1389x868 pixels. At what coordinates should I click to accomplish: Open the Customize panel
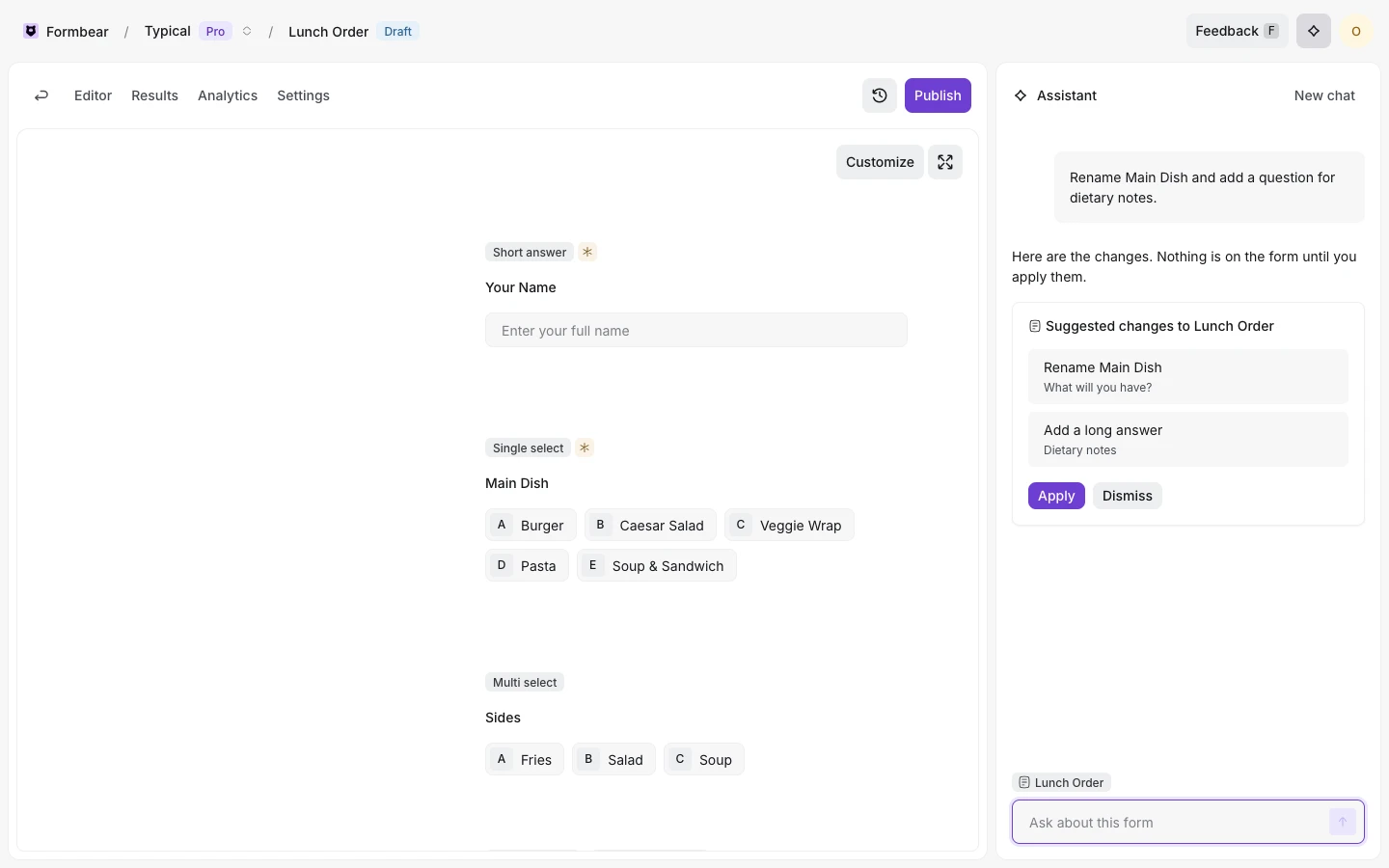[880, 162]
